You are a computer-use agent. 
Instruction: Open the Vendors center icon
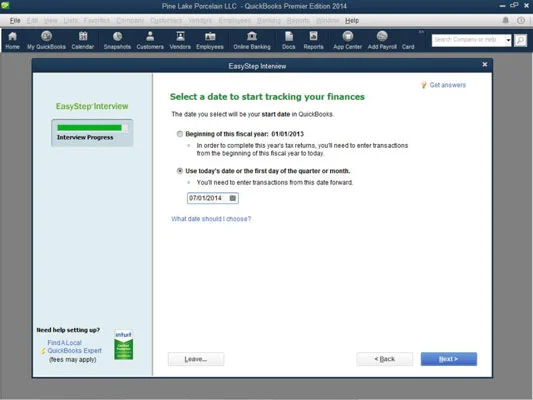(180, 40)
